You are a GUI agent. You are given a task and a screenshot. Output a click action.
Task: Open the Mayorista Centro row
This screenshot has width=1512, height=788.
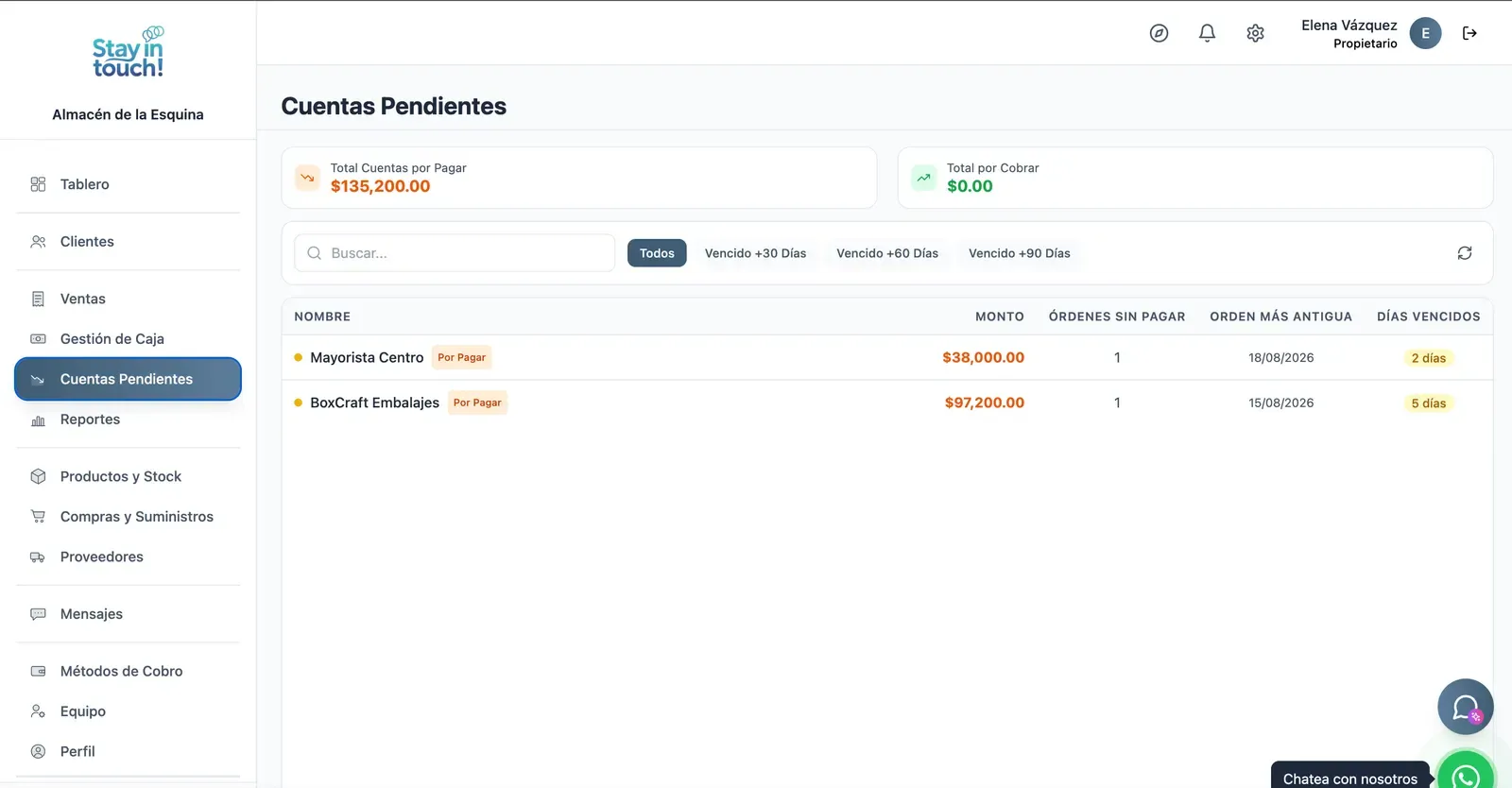click(887, 357)
